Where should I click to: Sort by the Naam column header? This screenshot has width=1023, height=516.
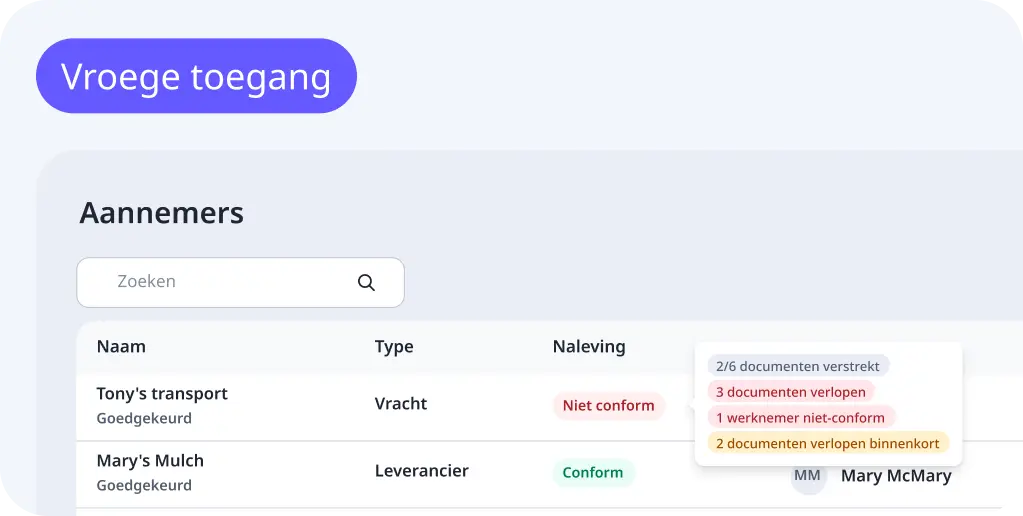121,347
